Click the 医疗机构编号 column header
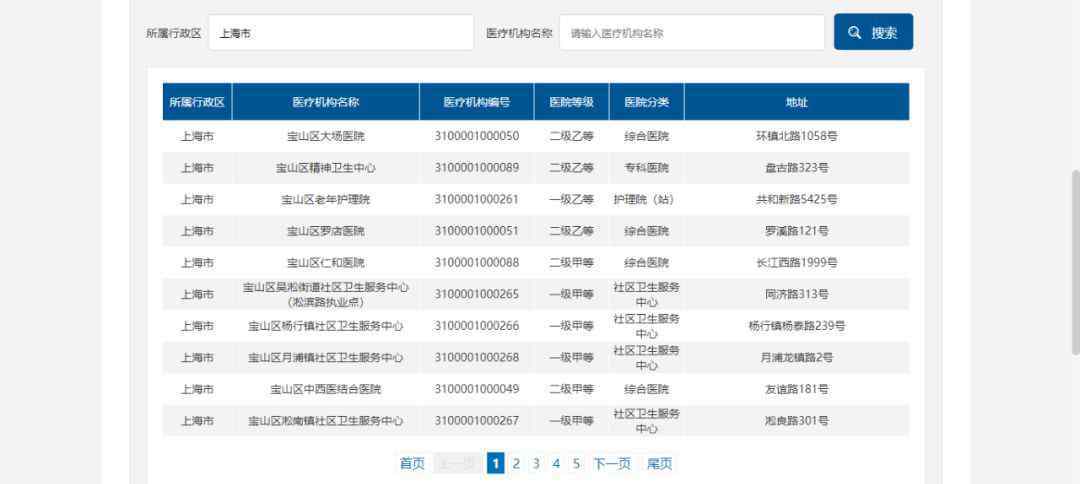1080x484 pixels. coord(477,102)
